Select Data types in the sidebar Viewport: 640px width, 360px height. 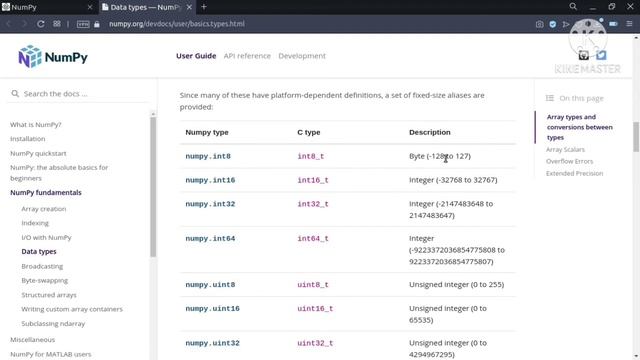(x=39, y=252)
